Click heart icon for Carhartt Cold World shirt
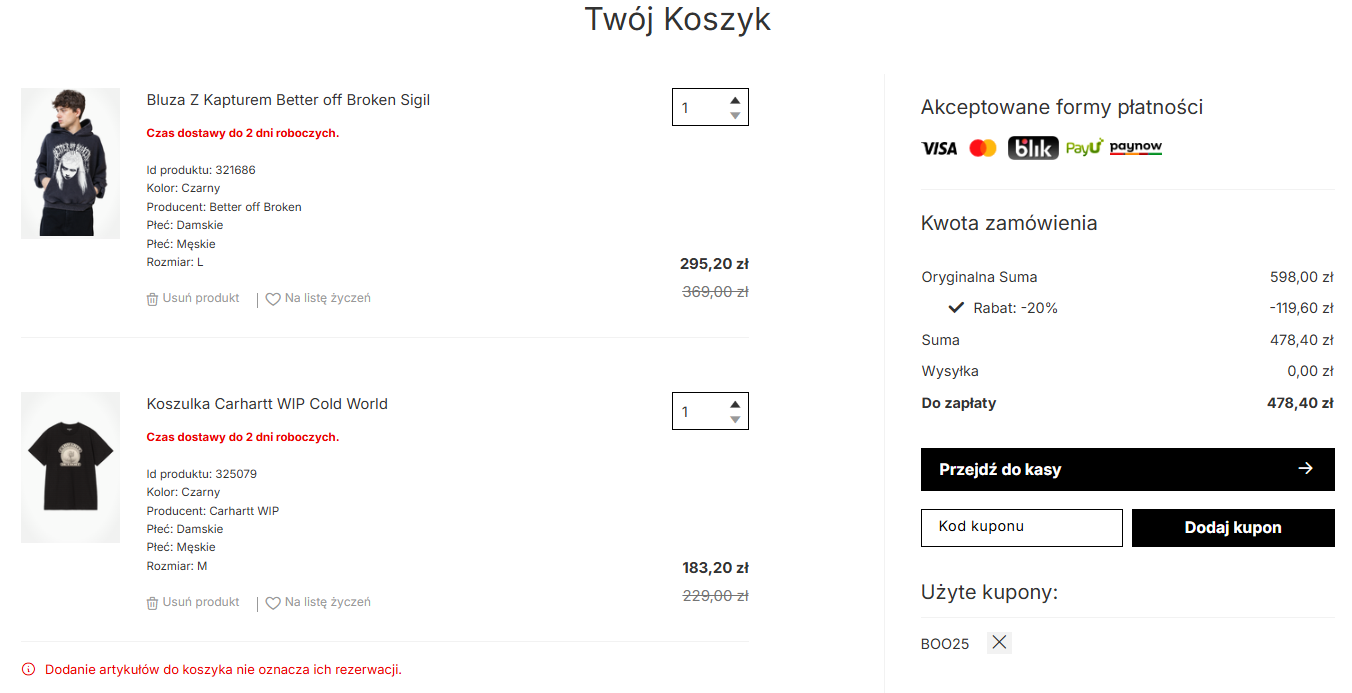Screen dimensions: 1352x693 coord(273,603)
